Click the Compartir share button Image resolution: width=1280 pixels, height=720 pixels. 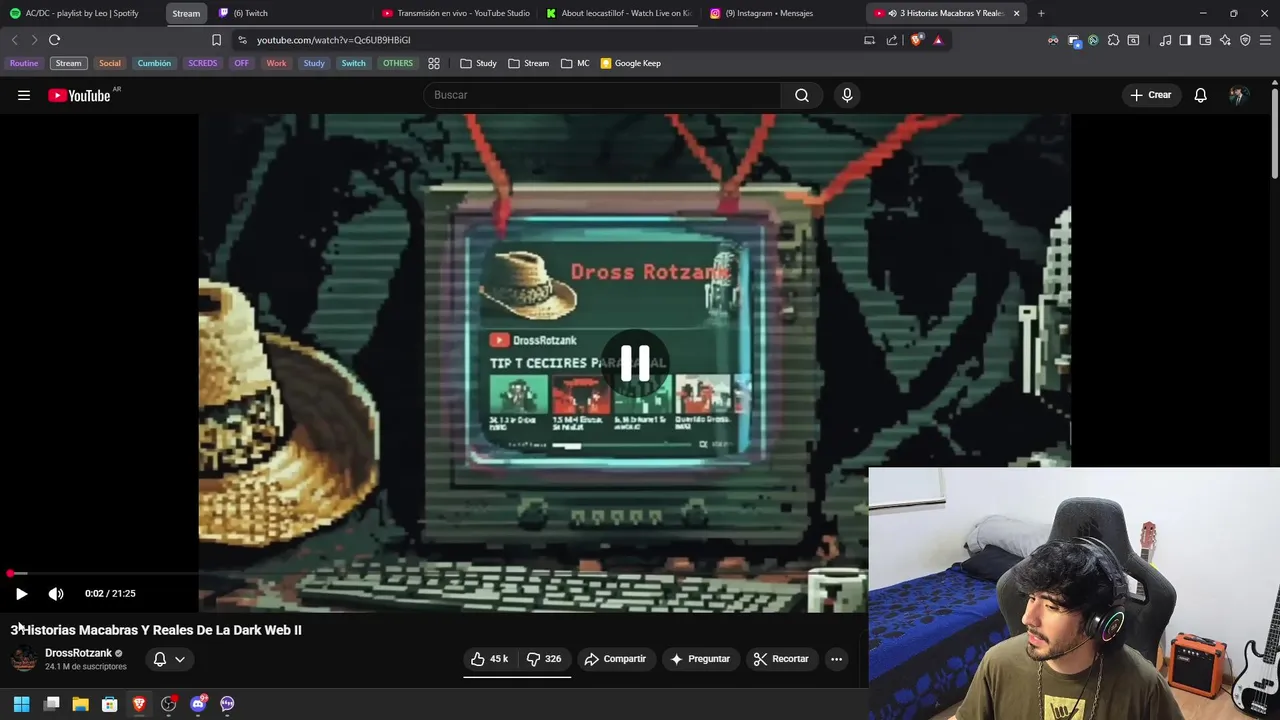coord(615,659)
